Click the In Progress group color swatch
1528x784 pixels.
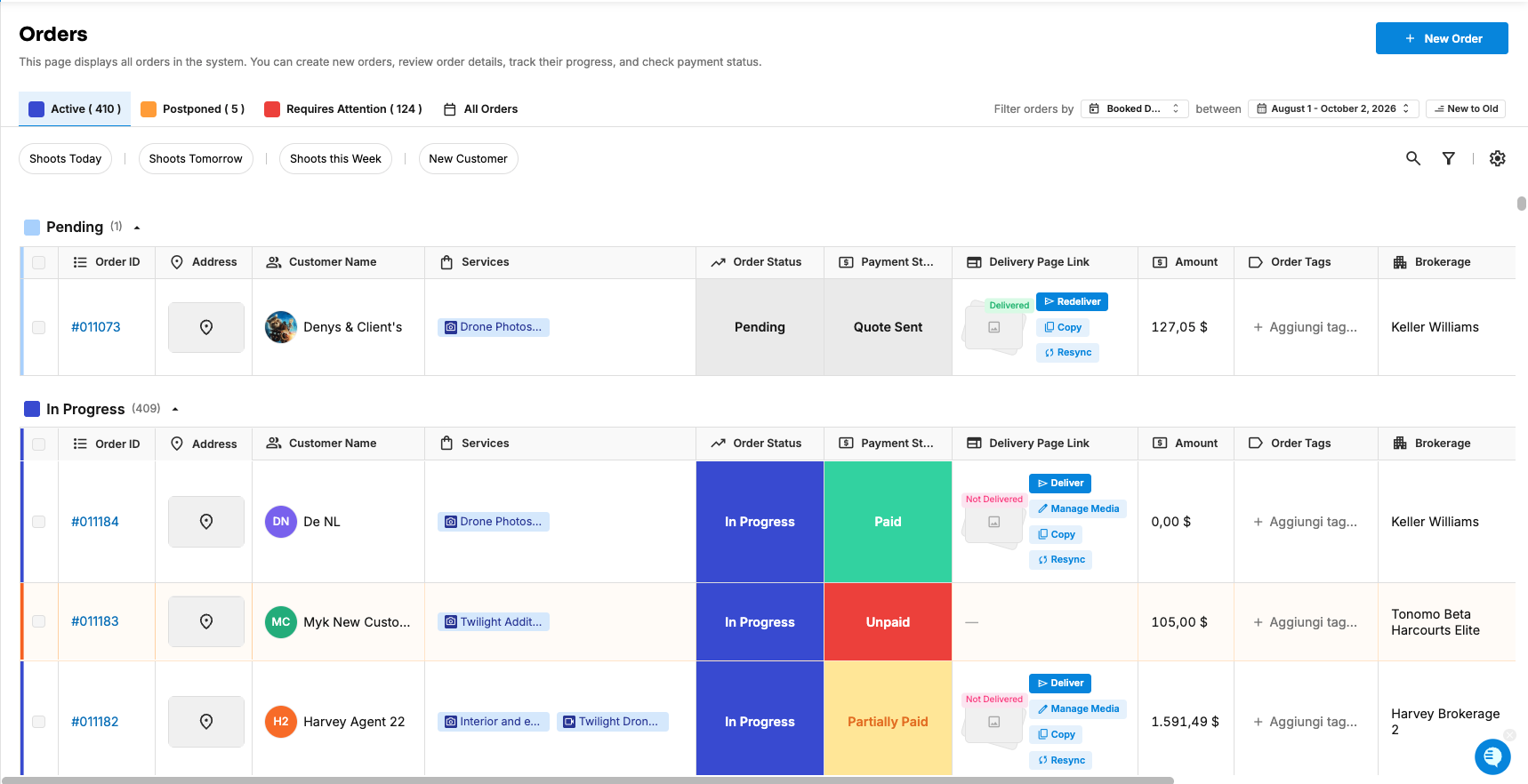coord(32,409)
